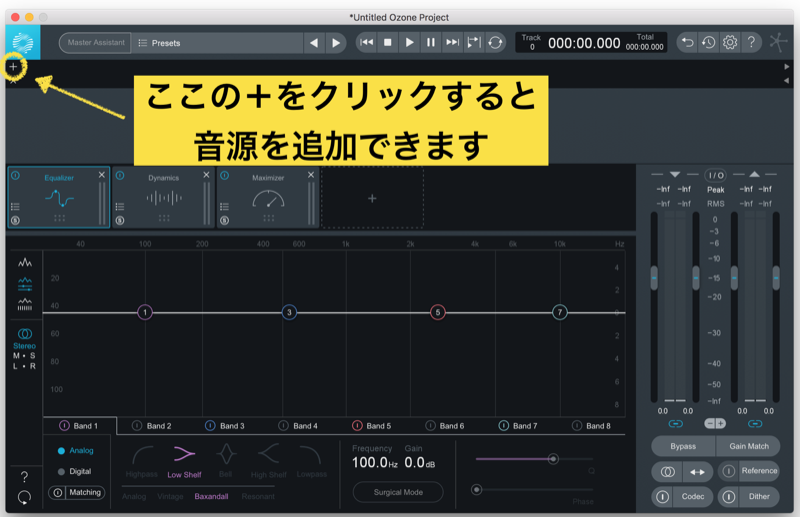Select the next preset arrow
The image size is (800, 517).
tap(335, 43)
